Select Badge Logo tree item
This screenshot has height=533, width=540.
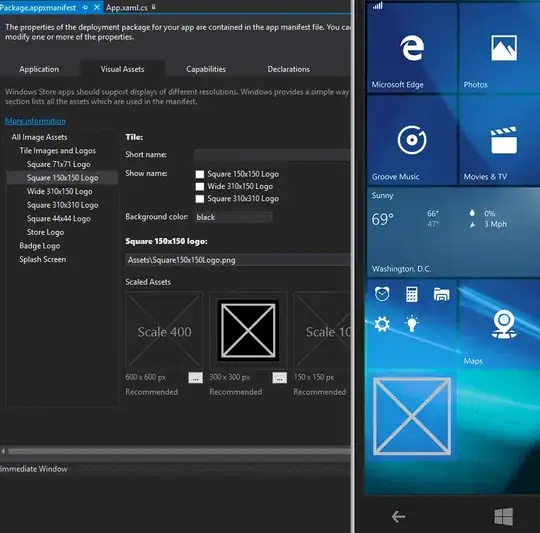[40, 246]
